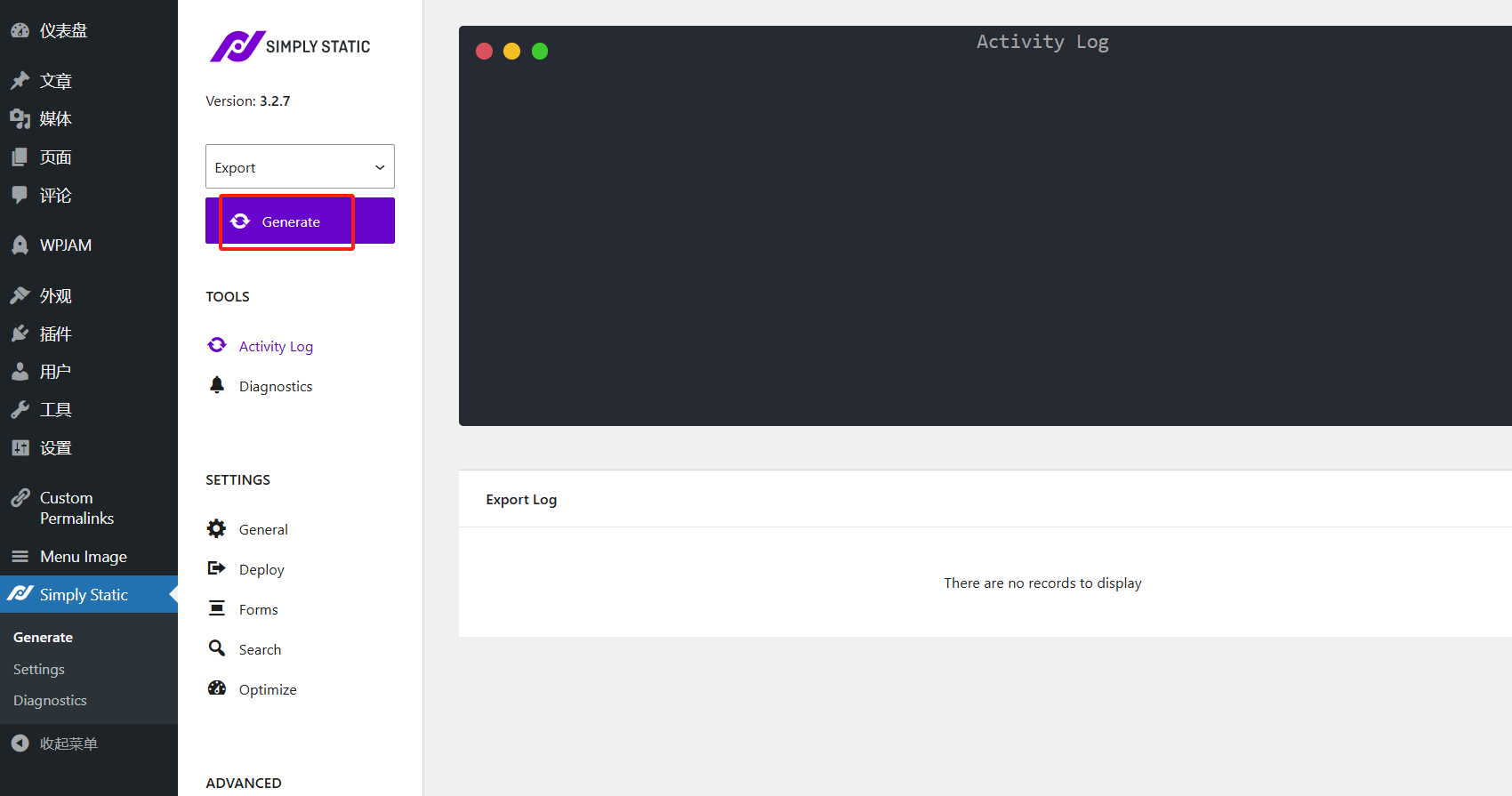Click the Export Log heading

coord(521,499)
